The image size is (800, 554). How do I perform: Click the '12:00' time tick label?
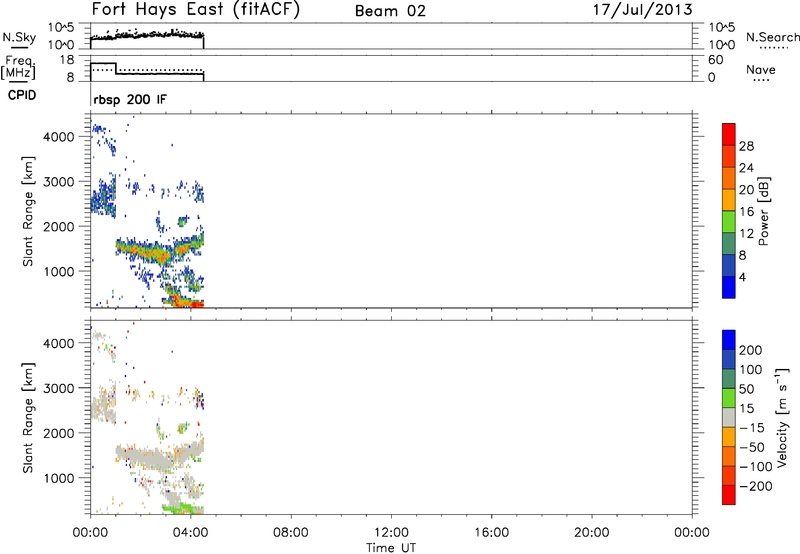pos(391,533)
